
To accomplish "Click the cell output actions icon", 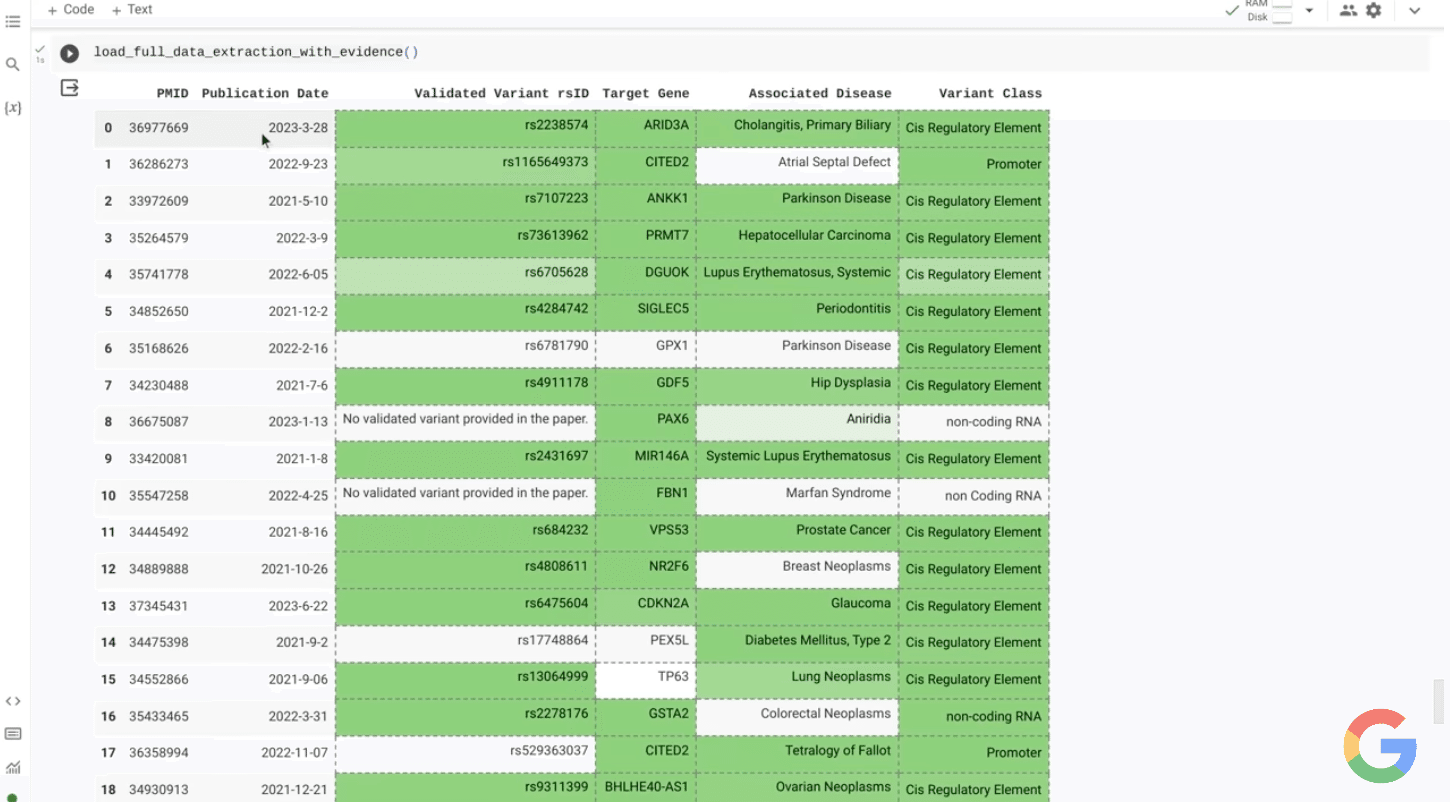I will (x=69, y=88).
